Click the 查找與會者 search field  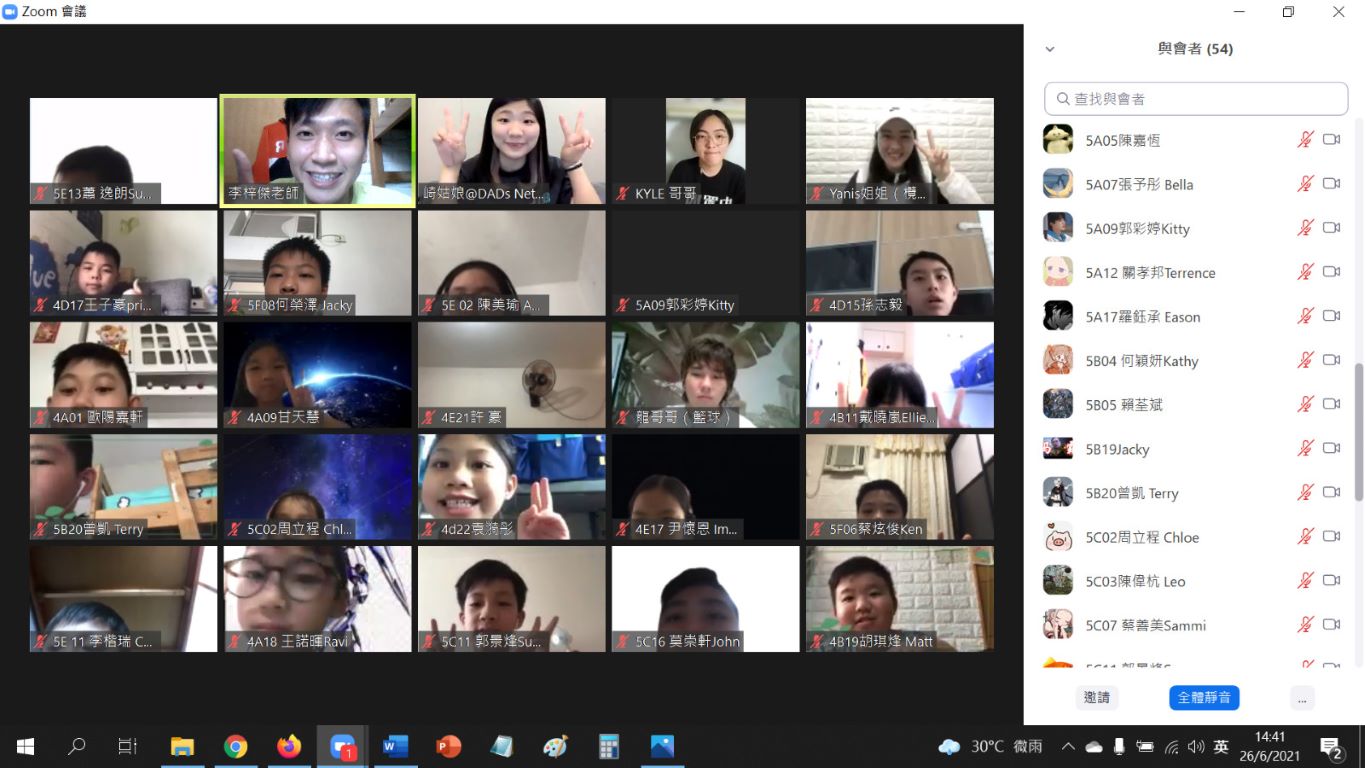coord(1196,99)
